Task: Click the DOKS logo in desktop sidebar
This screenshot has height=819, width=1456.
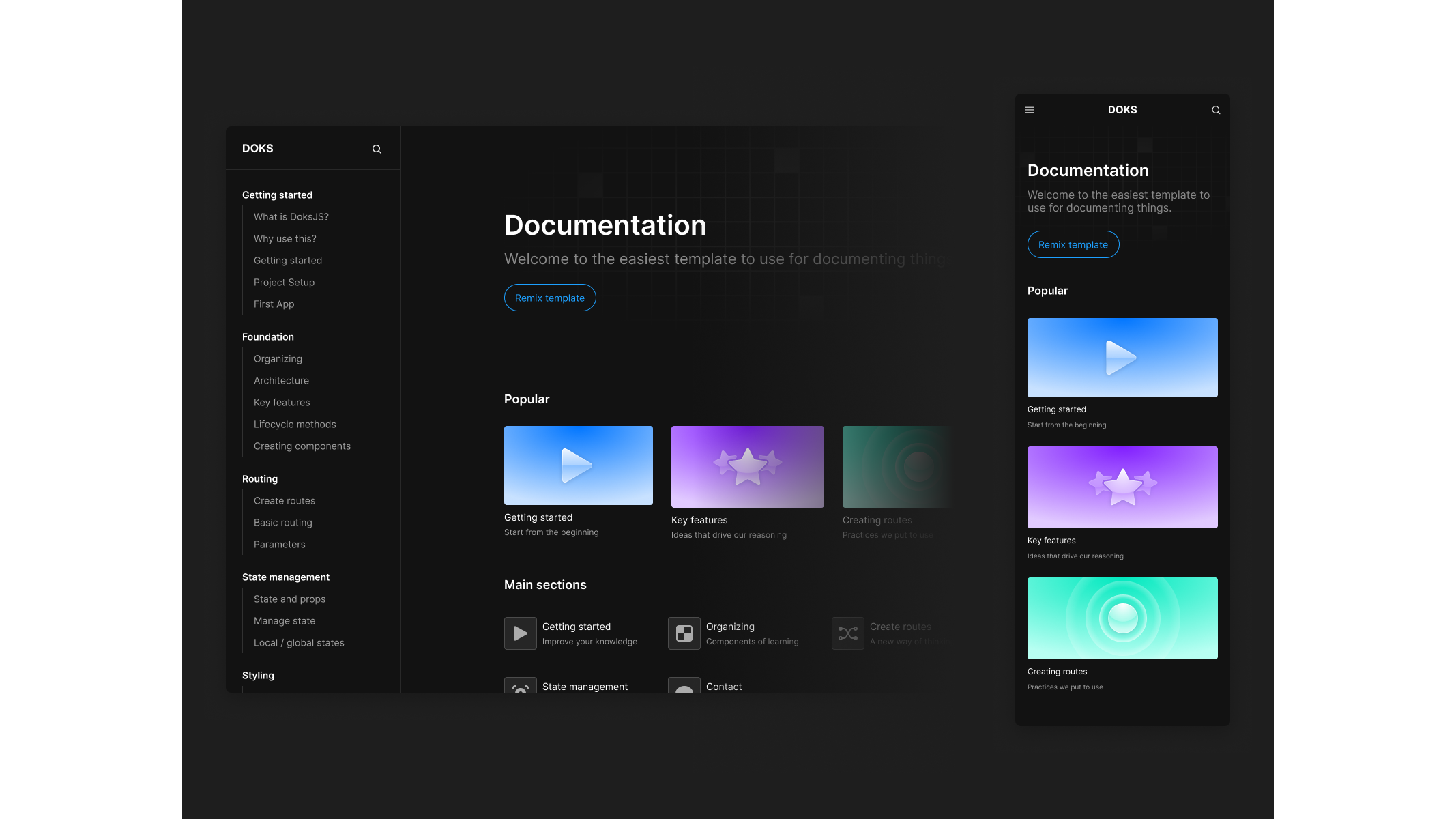Action: (x=258, y=148)
